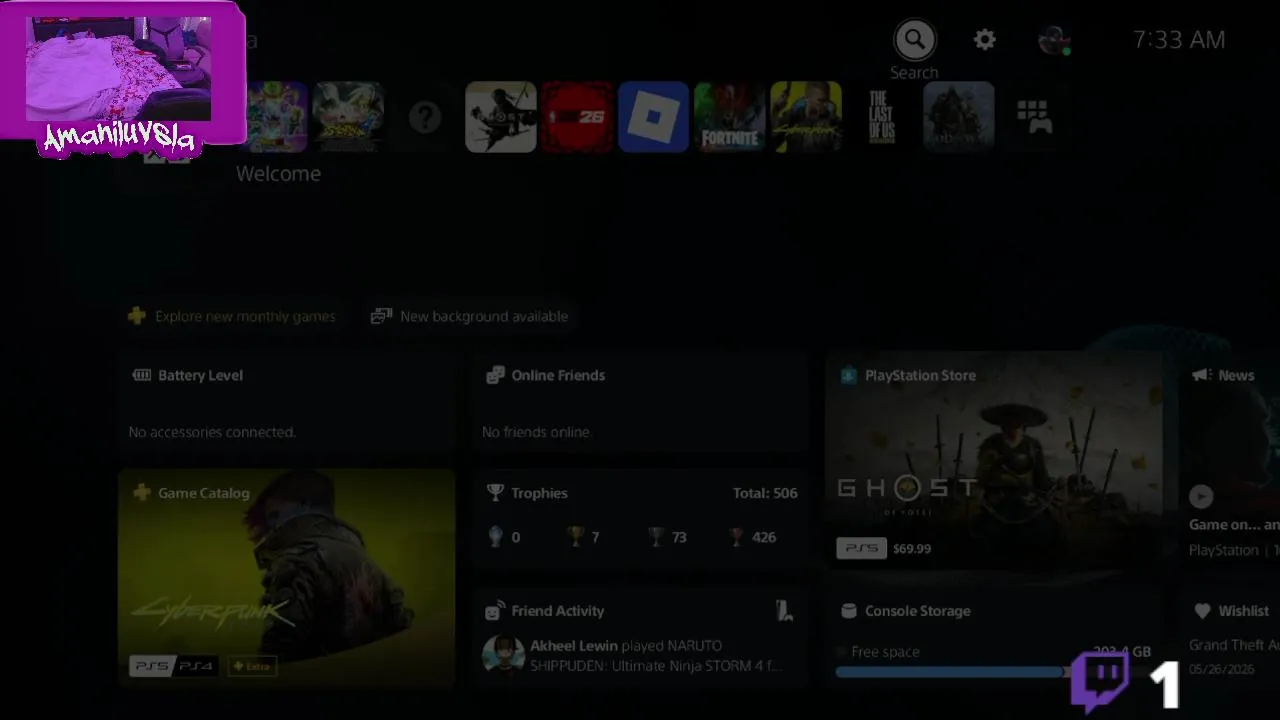
Task: Click Akheel Lewin's avatar
Action: click(503, 656)
